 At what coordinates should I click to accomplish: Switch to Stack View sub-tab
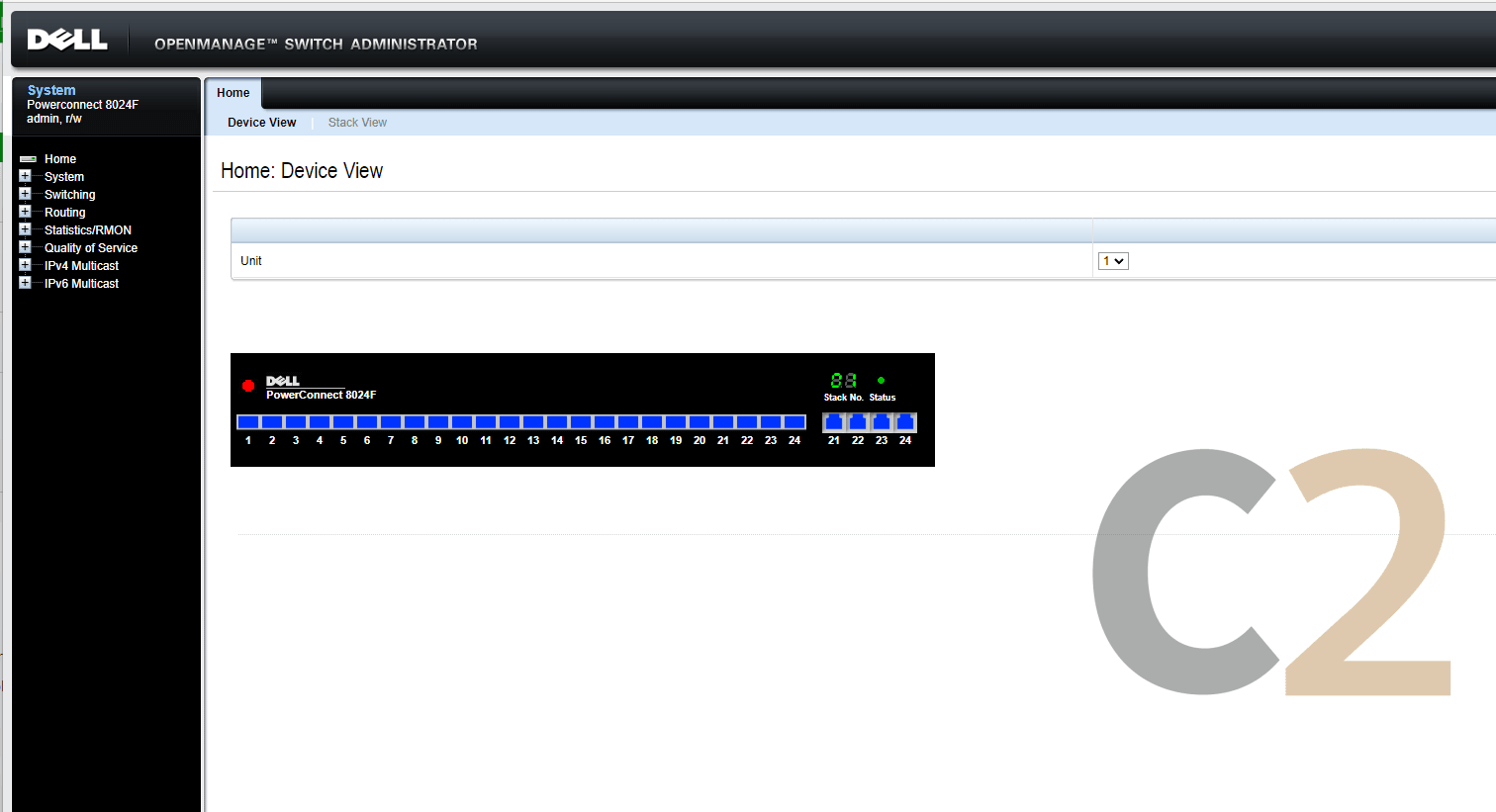[x=357, y=123]
